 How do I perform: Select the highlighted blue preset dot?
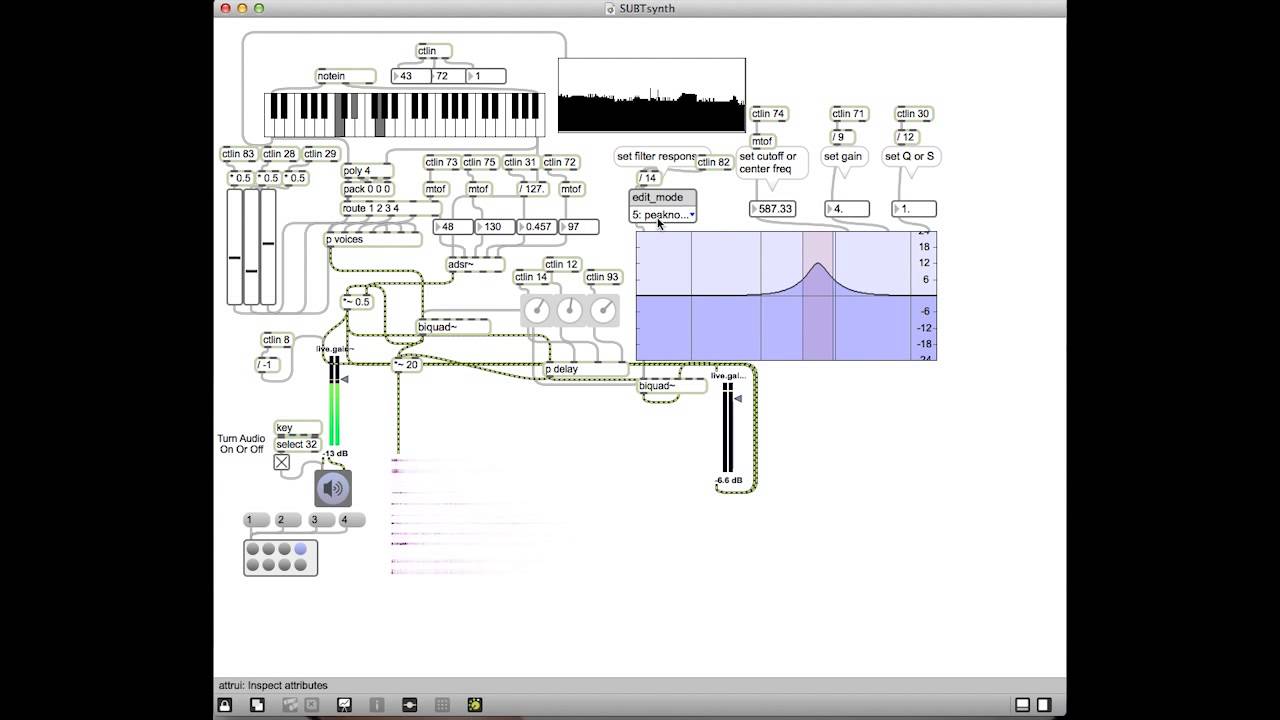click(x=300, y=549)
